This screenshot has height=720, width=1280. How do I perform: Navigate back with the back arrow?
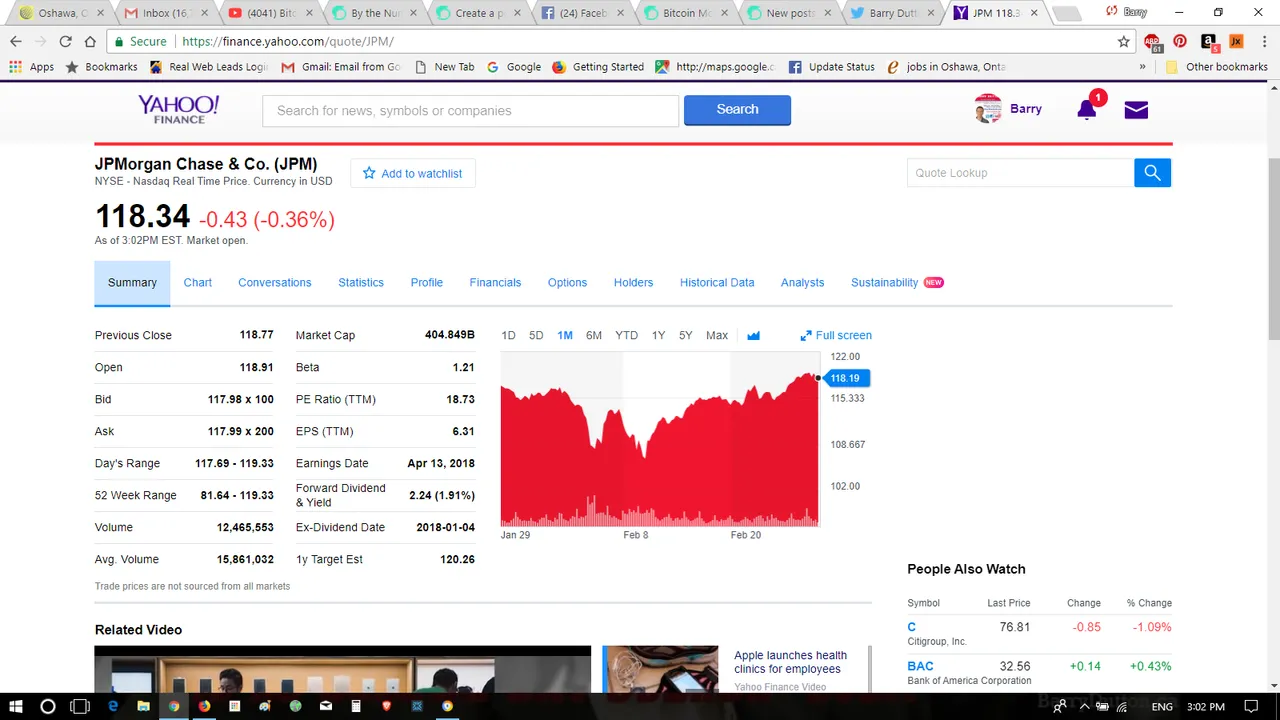point(15,41)
